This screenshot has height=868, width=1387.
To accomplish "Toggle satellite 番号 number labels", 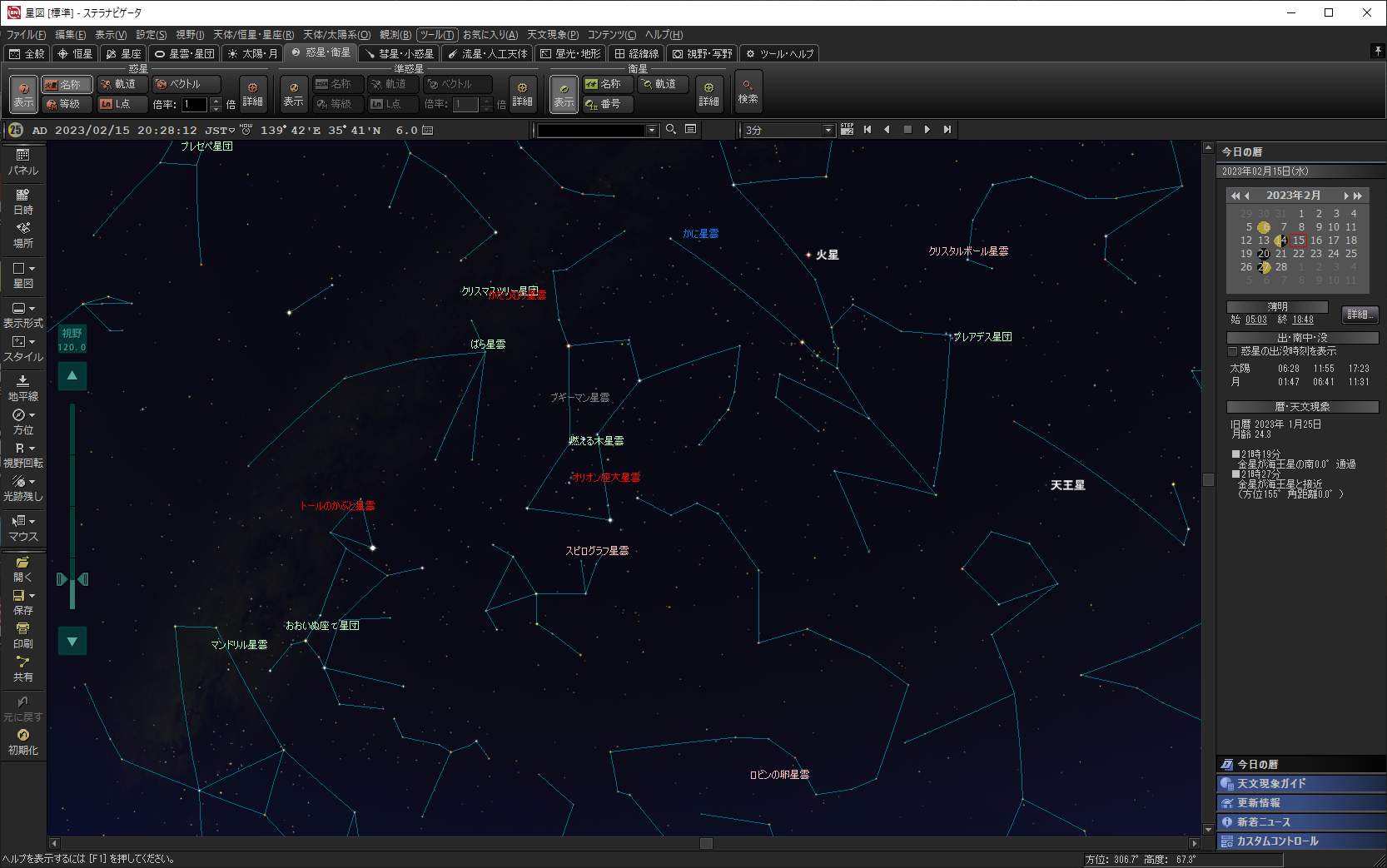I will (607, 104).
